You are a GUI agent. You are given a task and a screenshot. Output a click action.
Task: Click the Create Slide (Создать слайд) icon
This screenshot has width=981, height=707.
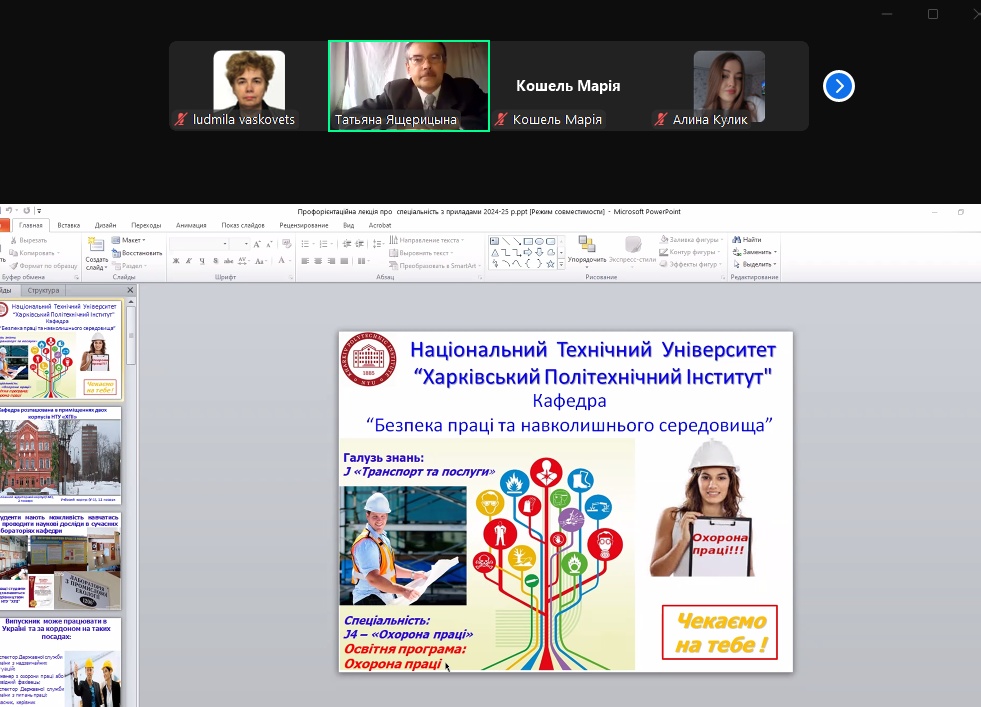[x=96, y=245]
